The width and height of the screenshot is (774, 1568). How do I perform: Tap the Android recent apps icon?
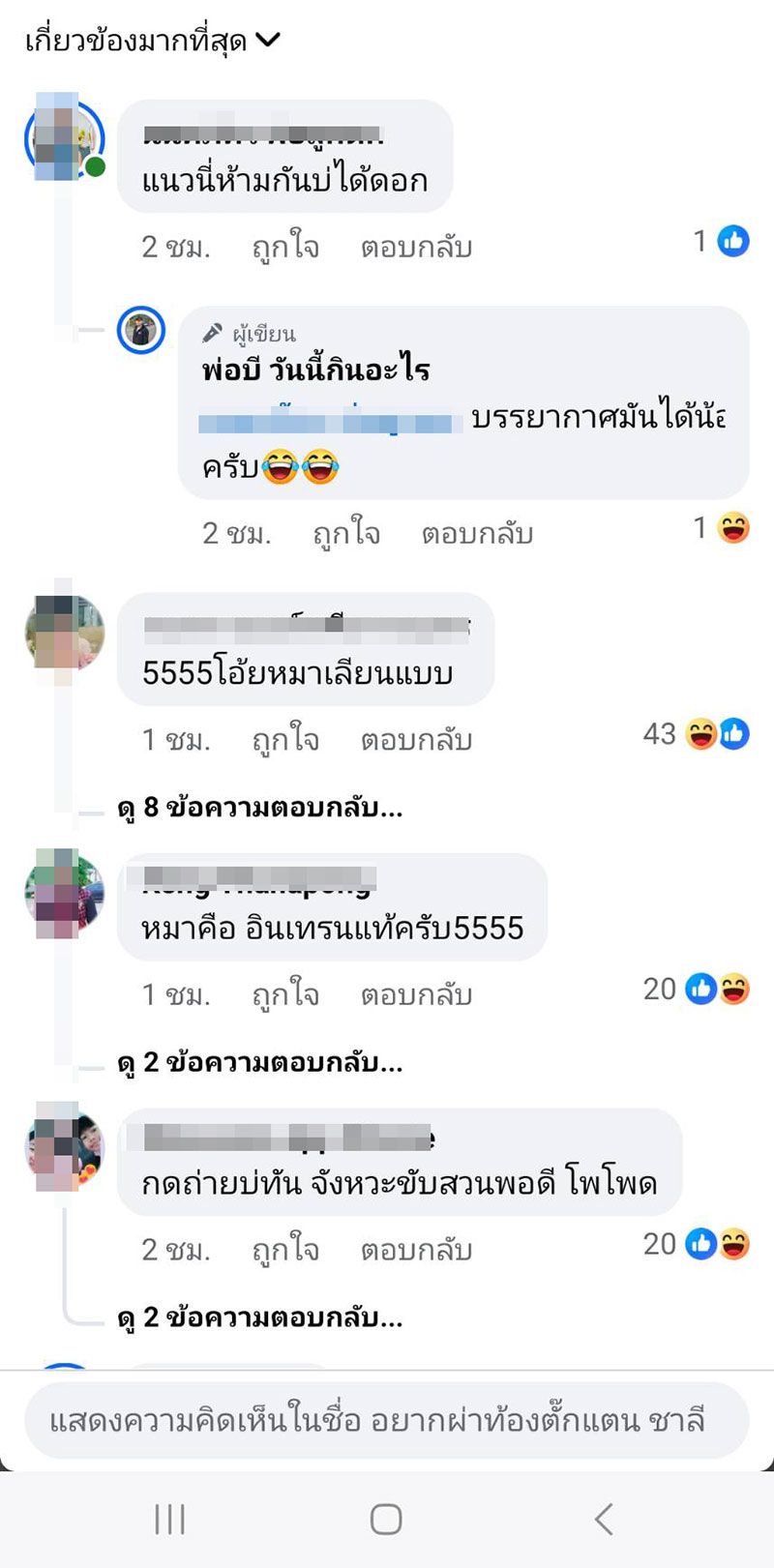(x=169, y=1519)
